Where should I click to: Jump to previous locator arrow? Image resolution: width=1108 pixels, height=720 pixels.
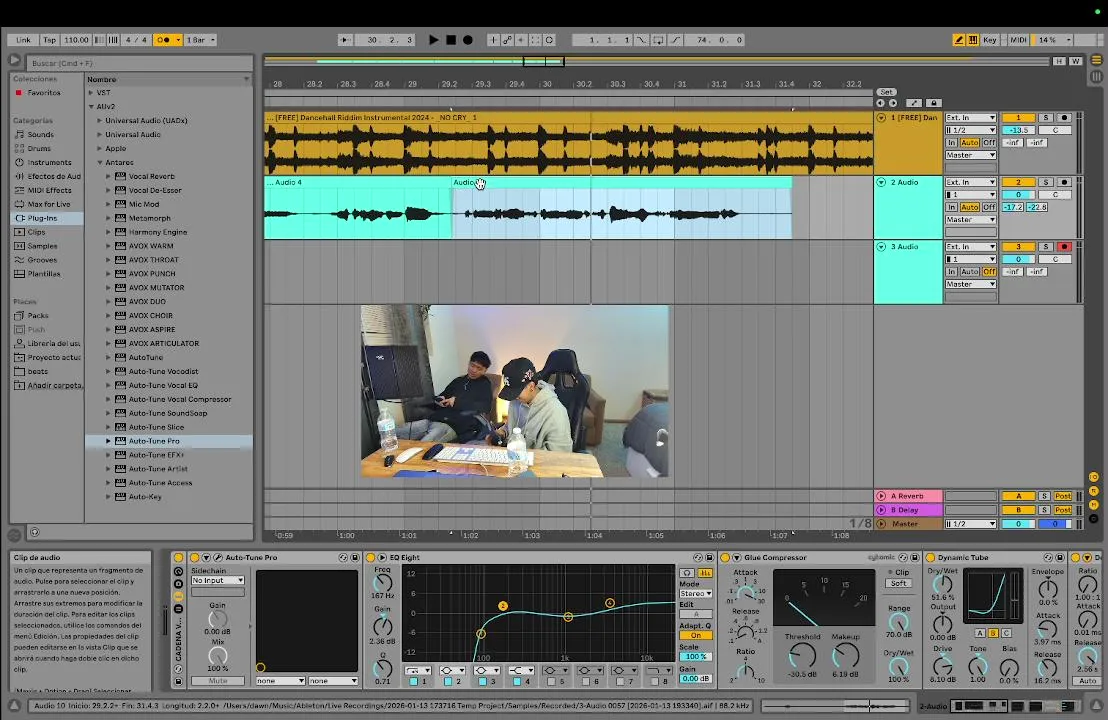880,103
